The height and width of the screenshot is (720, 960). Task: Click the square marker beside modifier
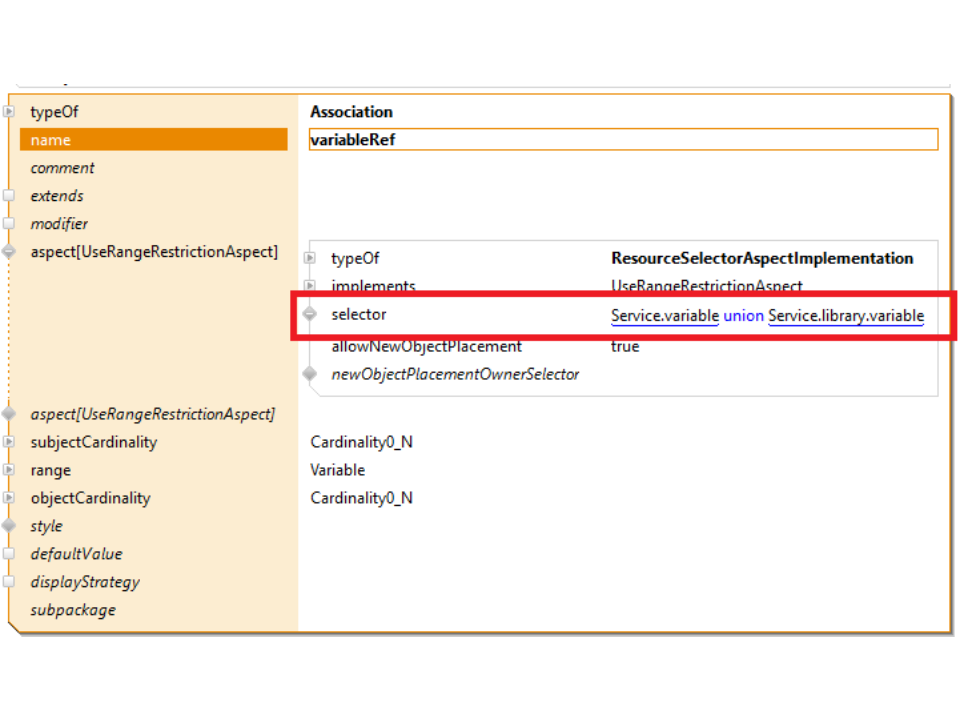[9, 224]
